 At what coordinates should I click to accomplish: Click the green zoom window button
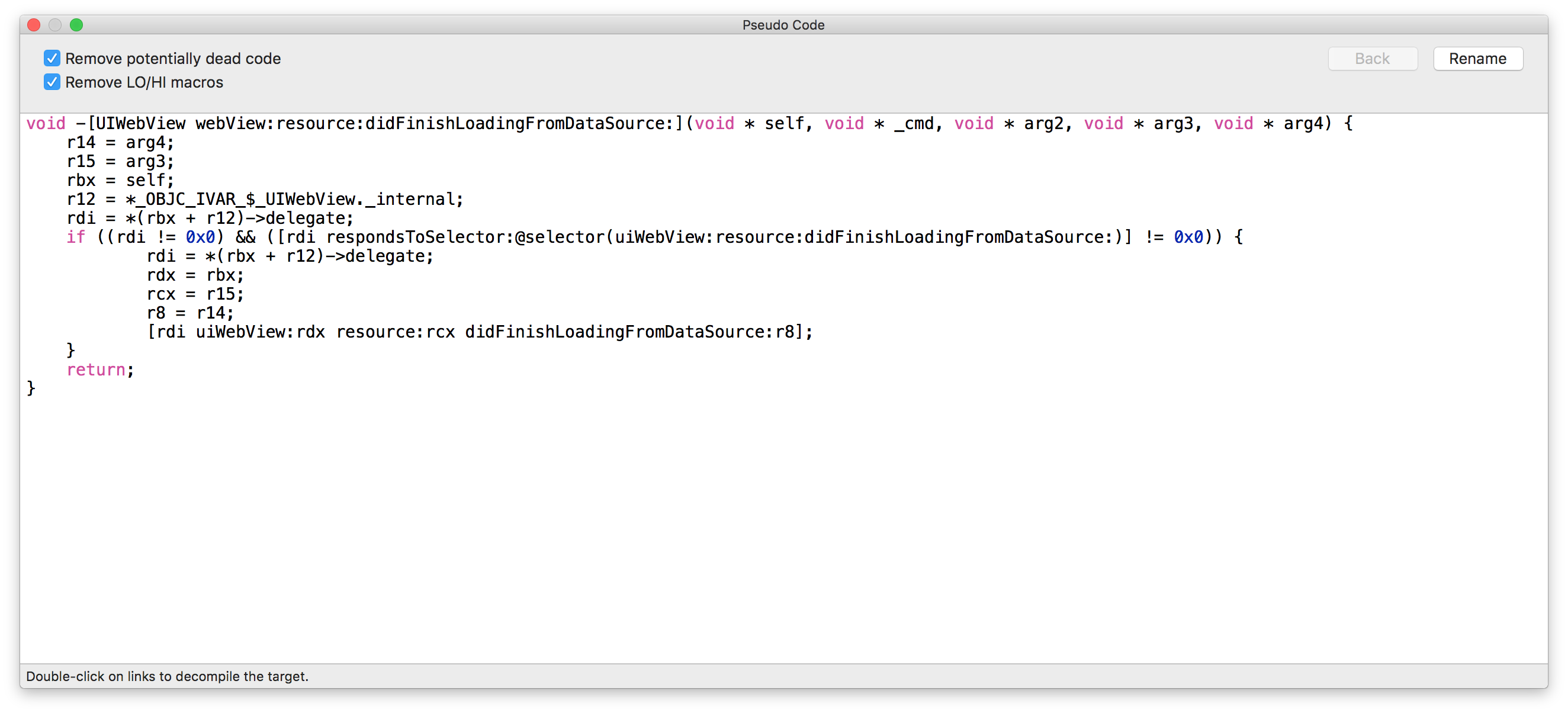click(76, 25)
